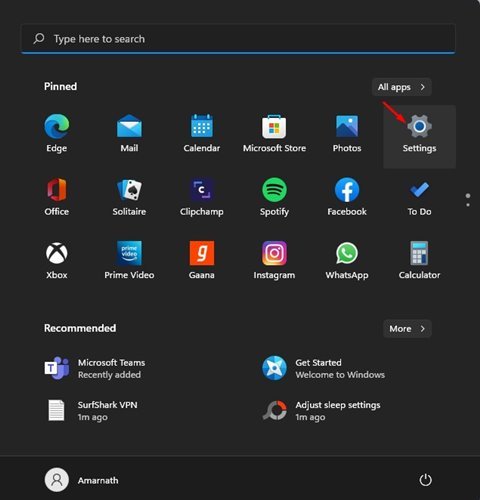Show More recommended items

407,329
